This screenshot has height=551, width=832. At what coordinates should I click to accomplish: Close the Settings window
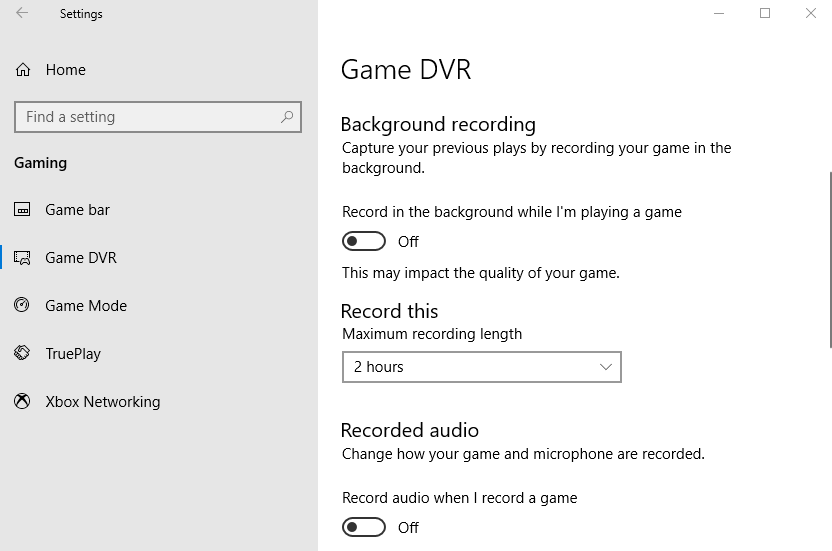[x=810, y=13]
